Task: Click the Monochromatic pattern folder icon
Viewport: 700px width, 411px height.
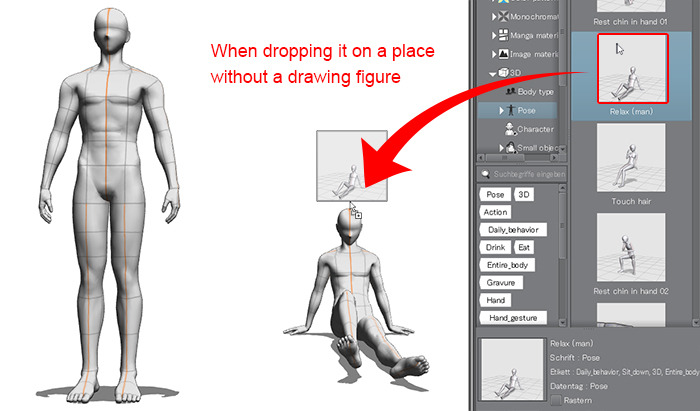Action: click(503, 17)
